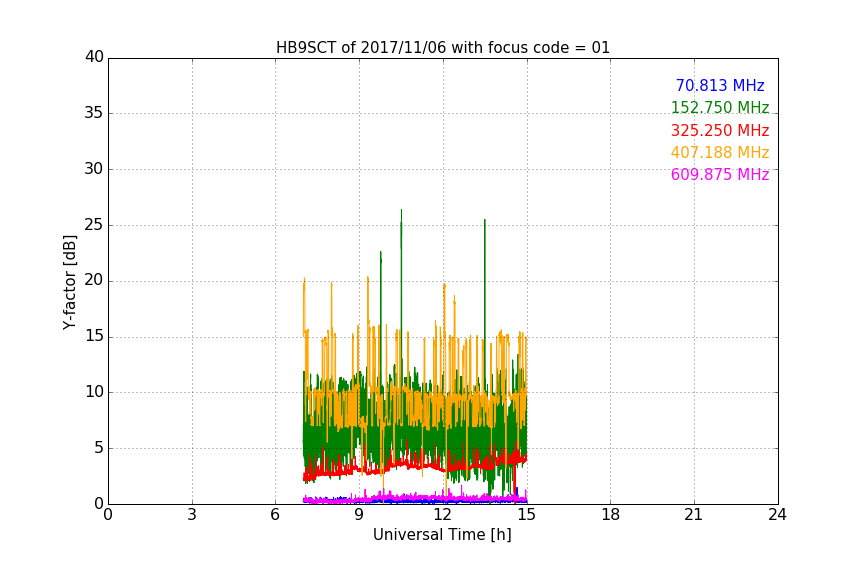Select the 70.813 MHz legend label
864x576 pixels.
720,86
